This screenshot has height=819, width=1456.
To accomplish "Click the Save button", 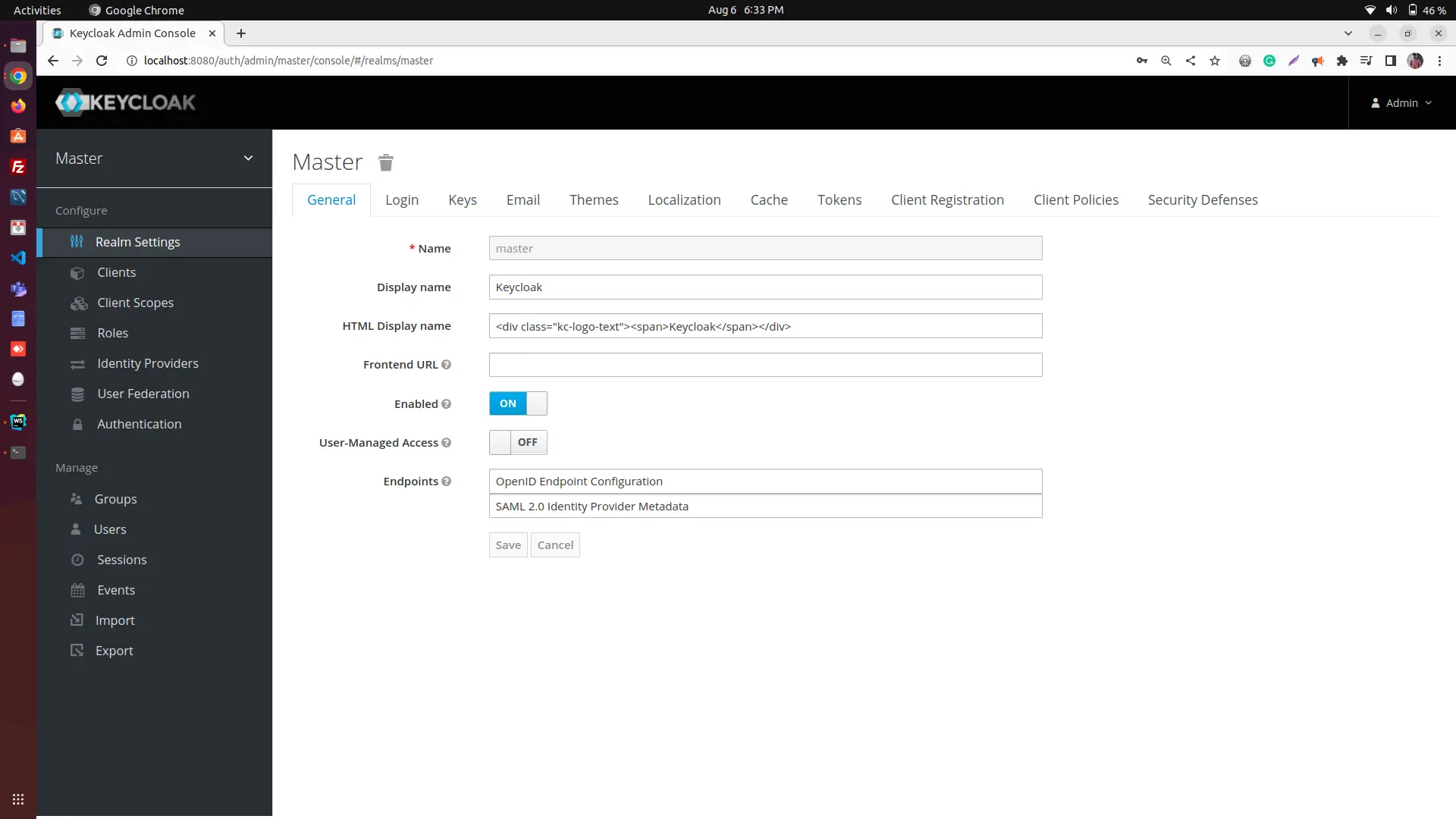I will (508, 545).
